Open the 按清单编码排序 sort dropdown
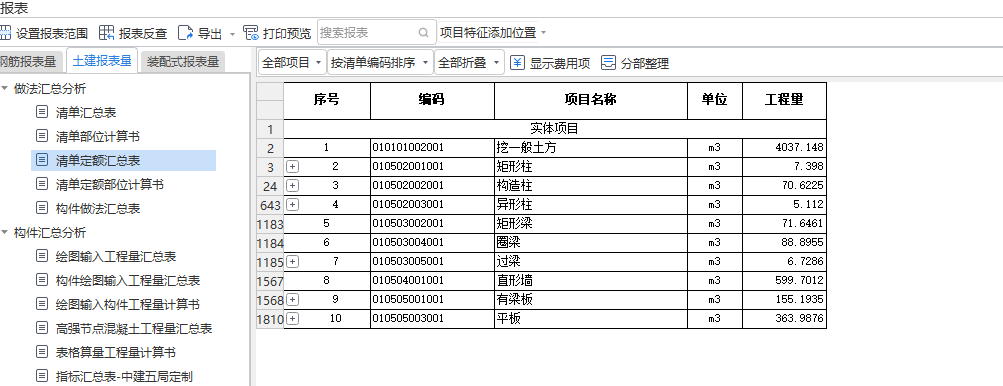This screenshot has height=386, width=1003. [x=381, y=63]
